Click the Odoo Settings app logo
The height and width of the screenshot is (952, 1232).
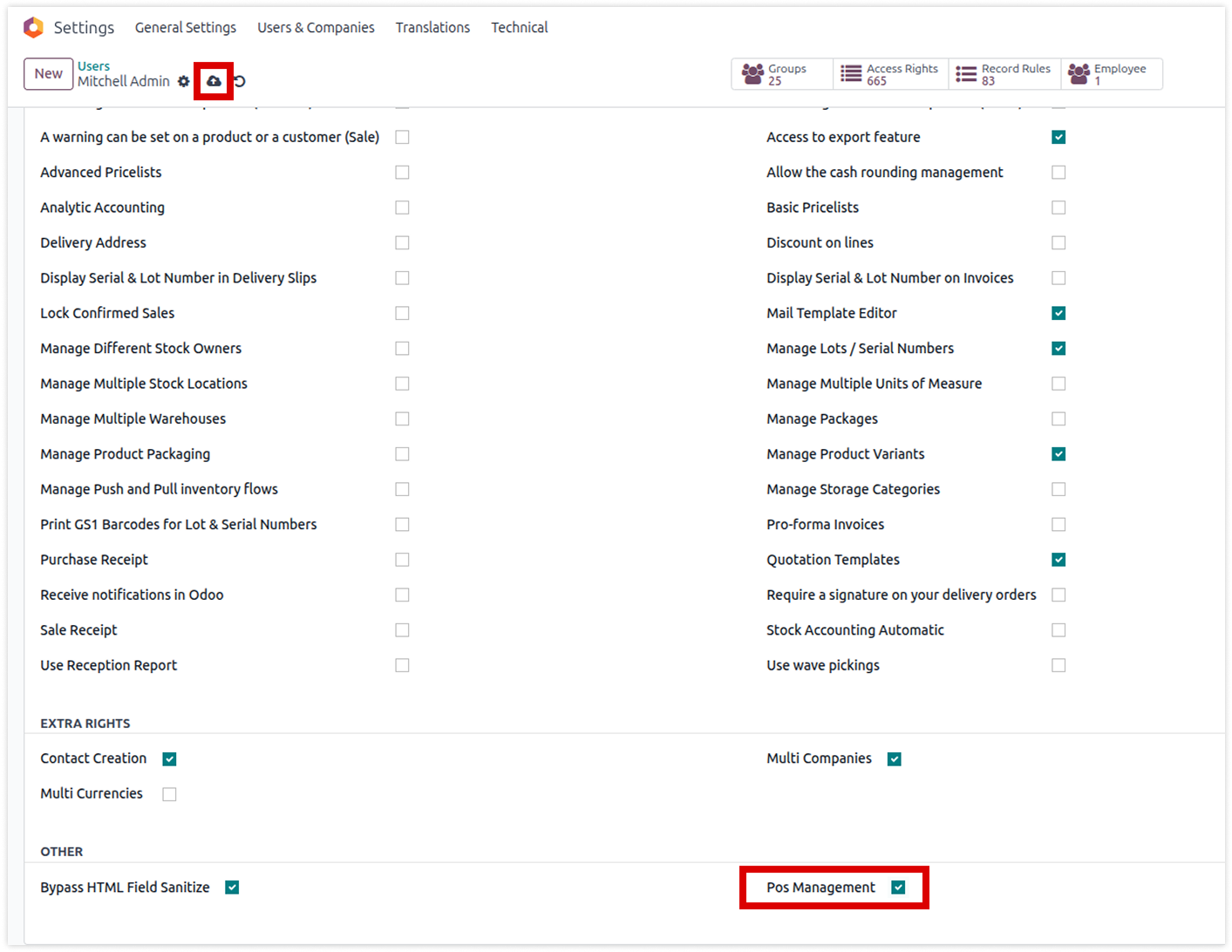[x=33, y=28]
